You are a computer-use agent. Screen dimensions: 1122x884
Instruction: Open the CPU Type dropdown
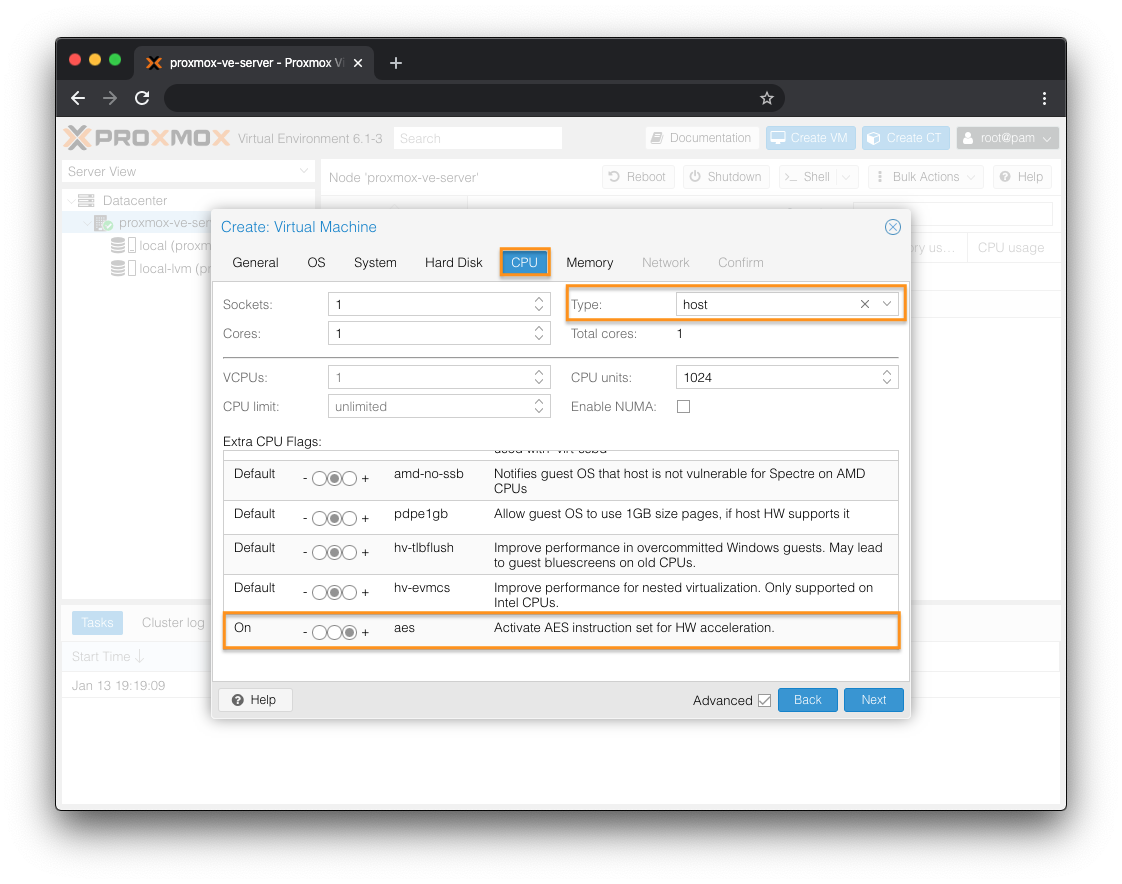click(x=887, y=304)
